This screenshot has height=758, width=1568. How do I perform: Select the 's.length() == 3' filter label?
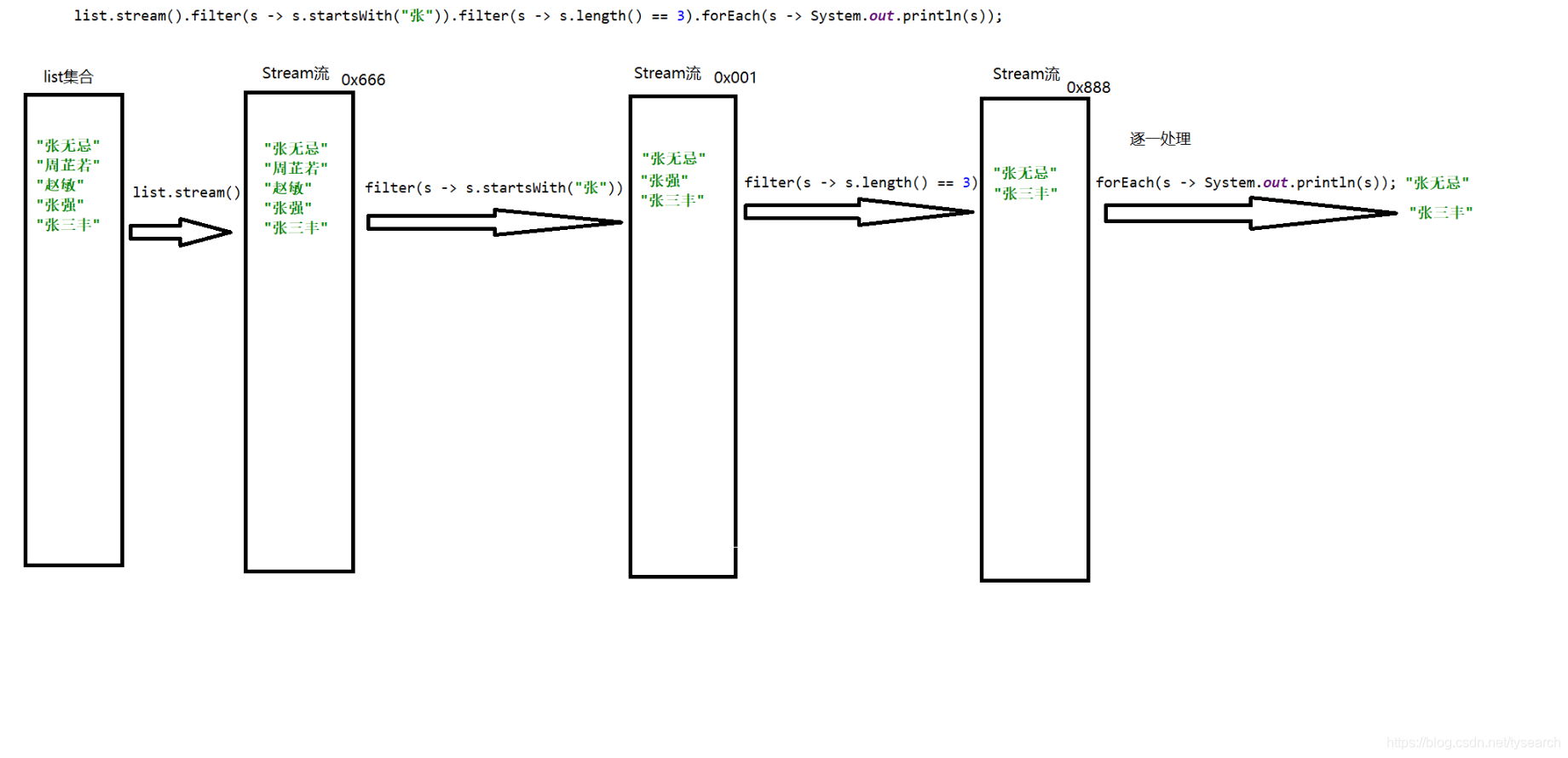tap(861, 182)
